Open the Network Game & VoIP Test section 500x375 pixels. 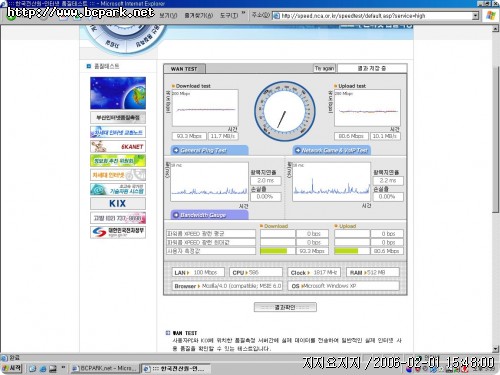pyautogui.click(x=332, y=150)
